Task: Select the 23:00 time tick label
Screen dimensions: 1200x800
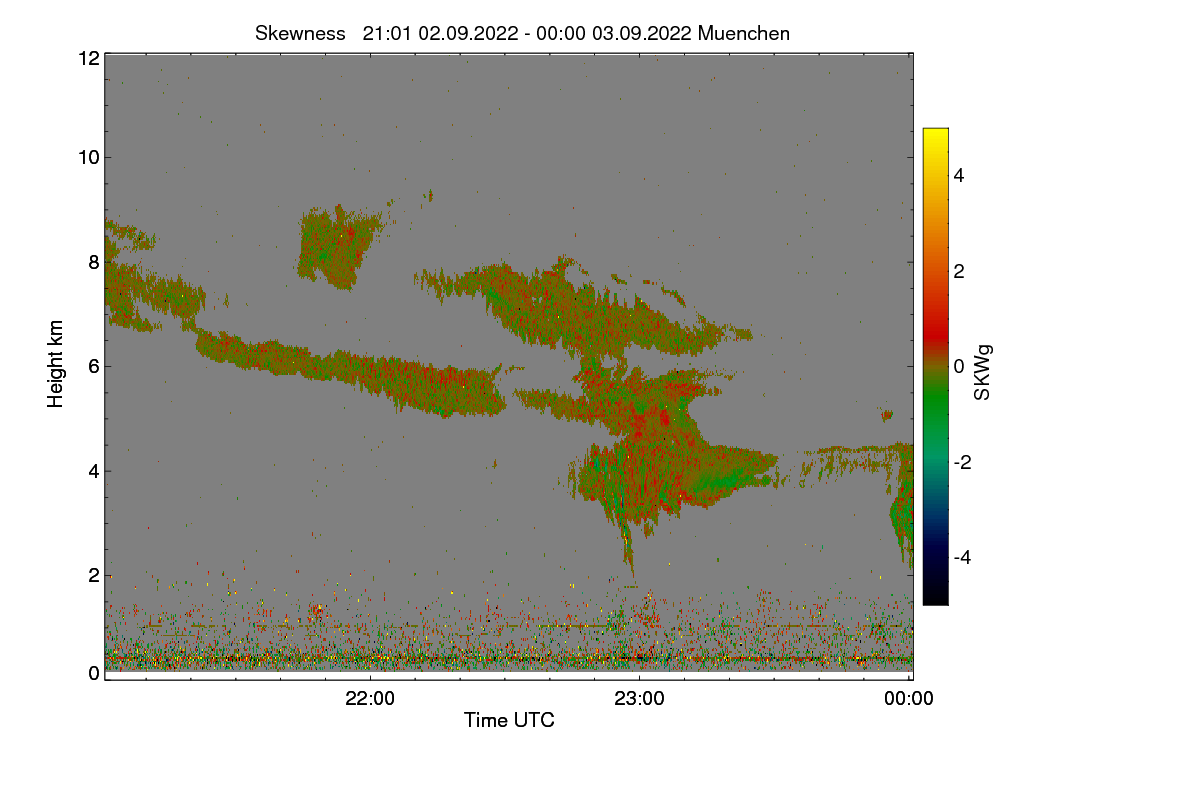Action: tap(640, 699)
